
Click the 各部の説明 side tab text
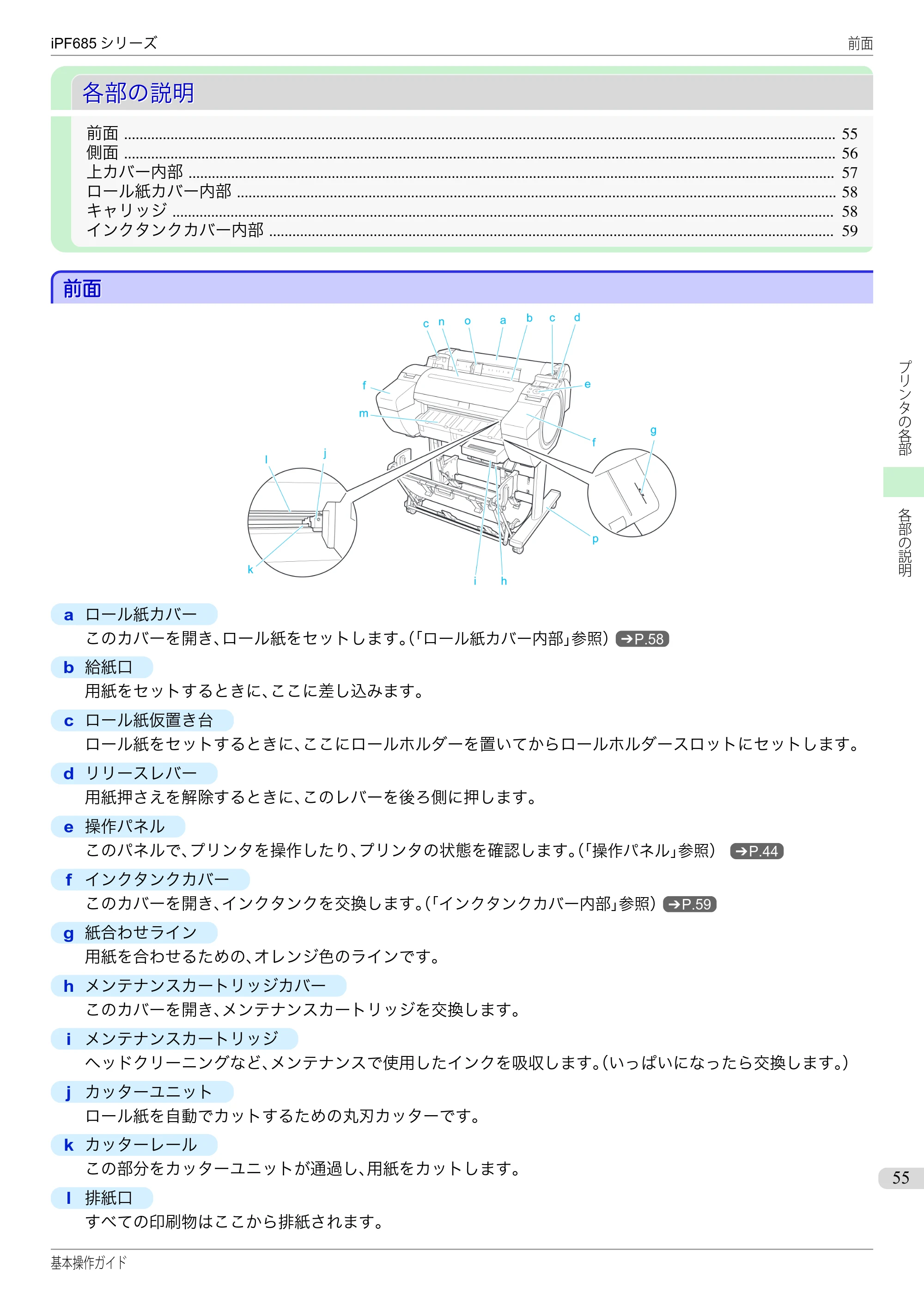pos(905,542)
